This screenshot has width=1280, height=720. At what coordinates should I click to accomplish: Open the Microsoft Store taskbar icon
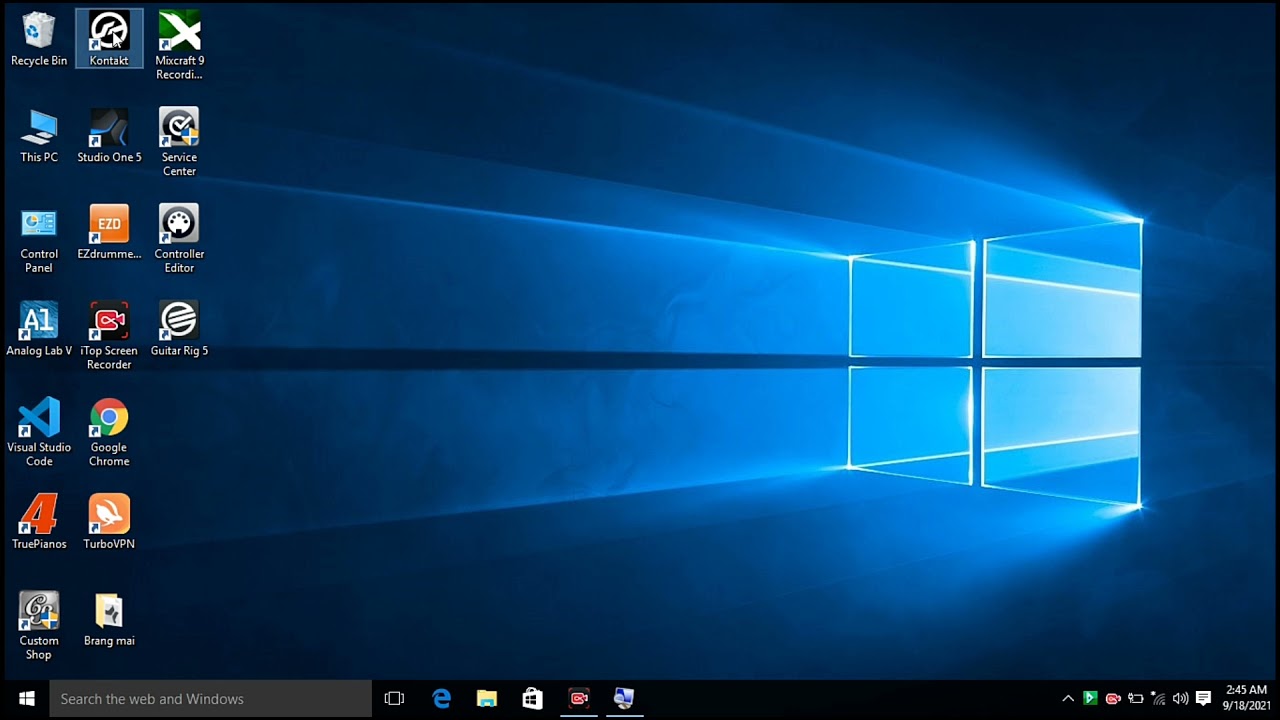point(533,698)
